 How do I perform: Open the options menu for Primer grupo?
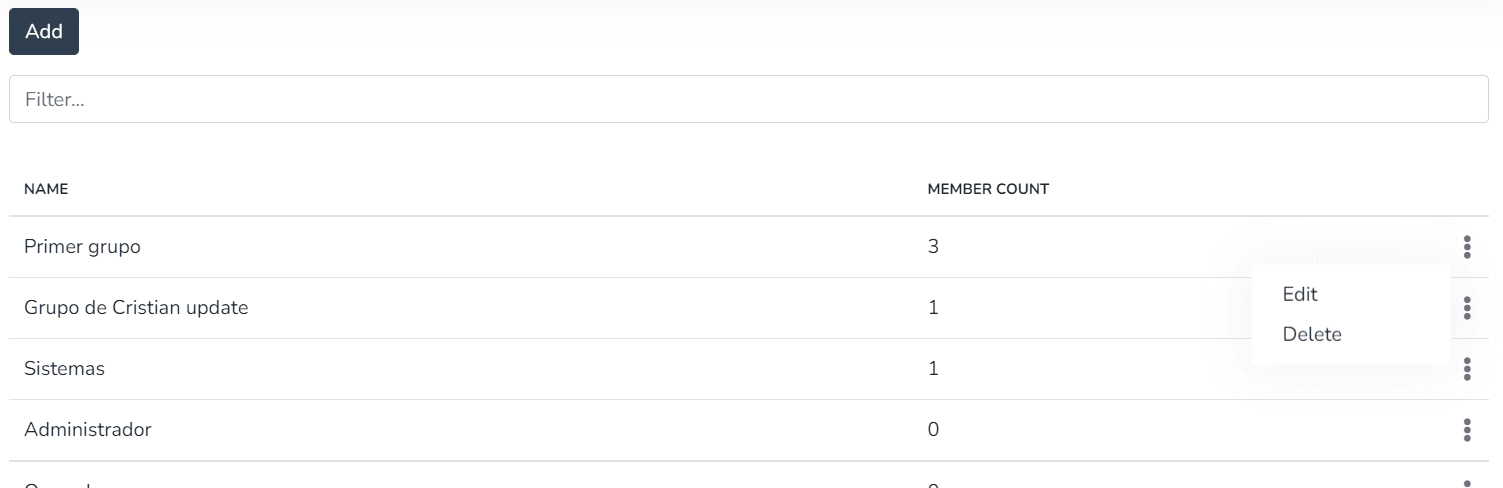coord(1466,247)
